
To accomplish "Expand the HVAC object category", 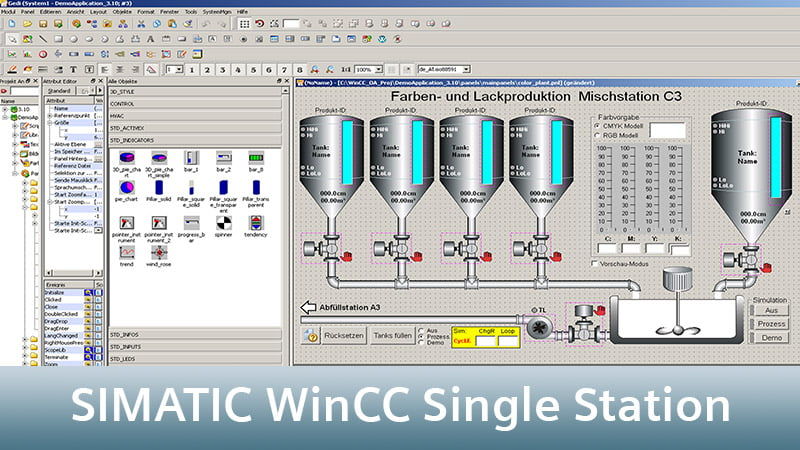I will (x=195, y=116).
